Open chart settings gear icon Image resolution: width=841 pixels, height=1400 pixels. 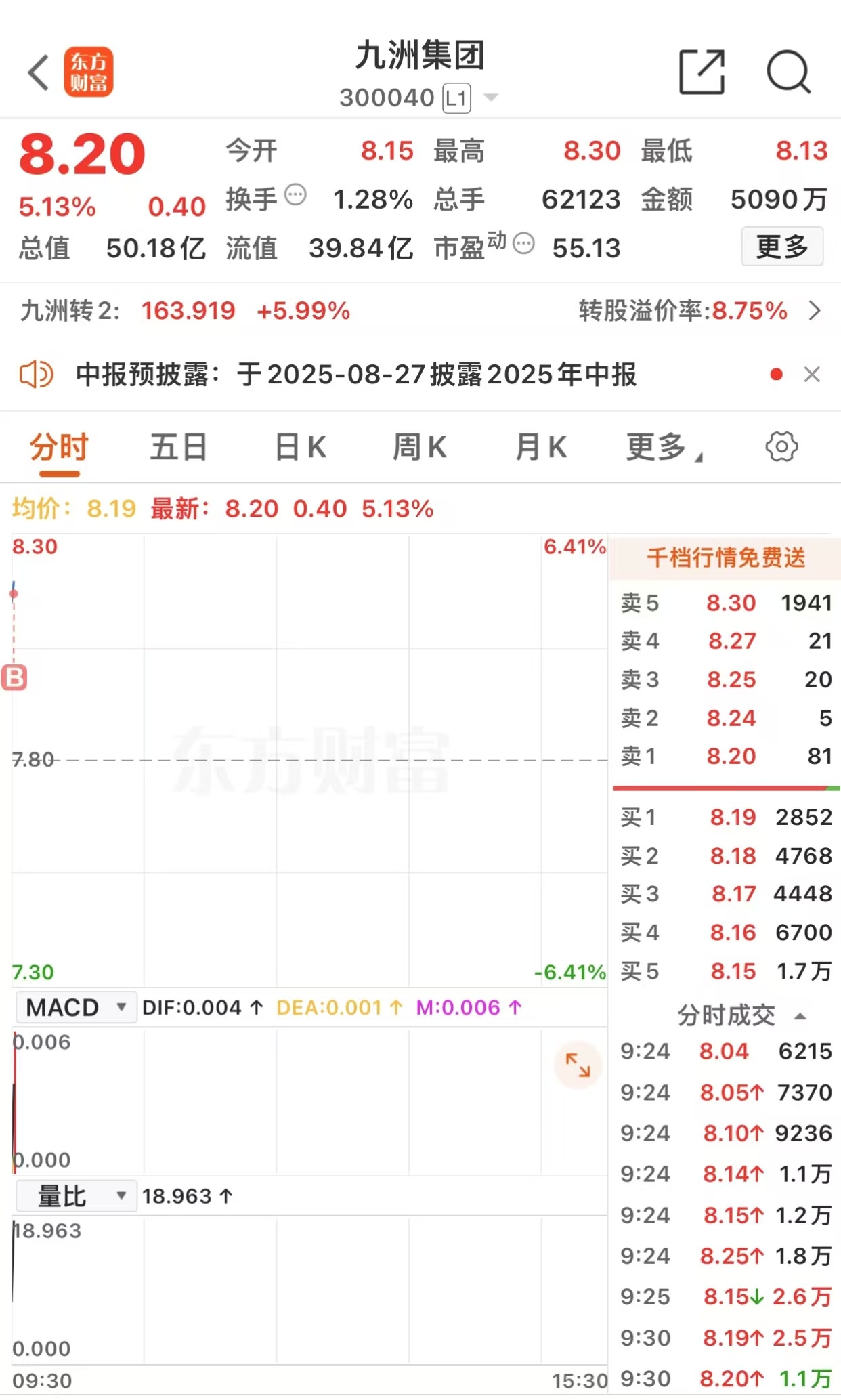[x=781, y=446]
